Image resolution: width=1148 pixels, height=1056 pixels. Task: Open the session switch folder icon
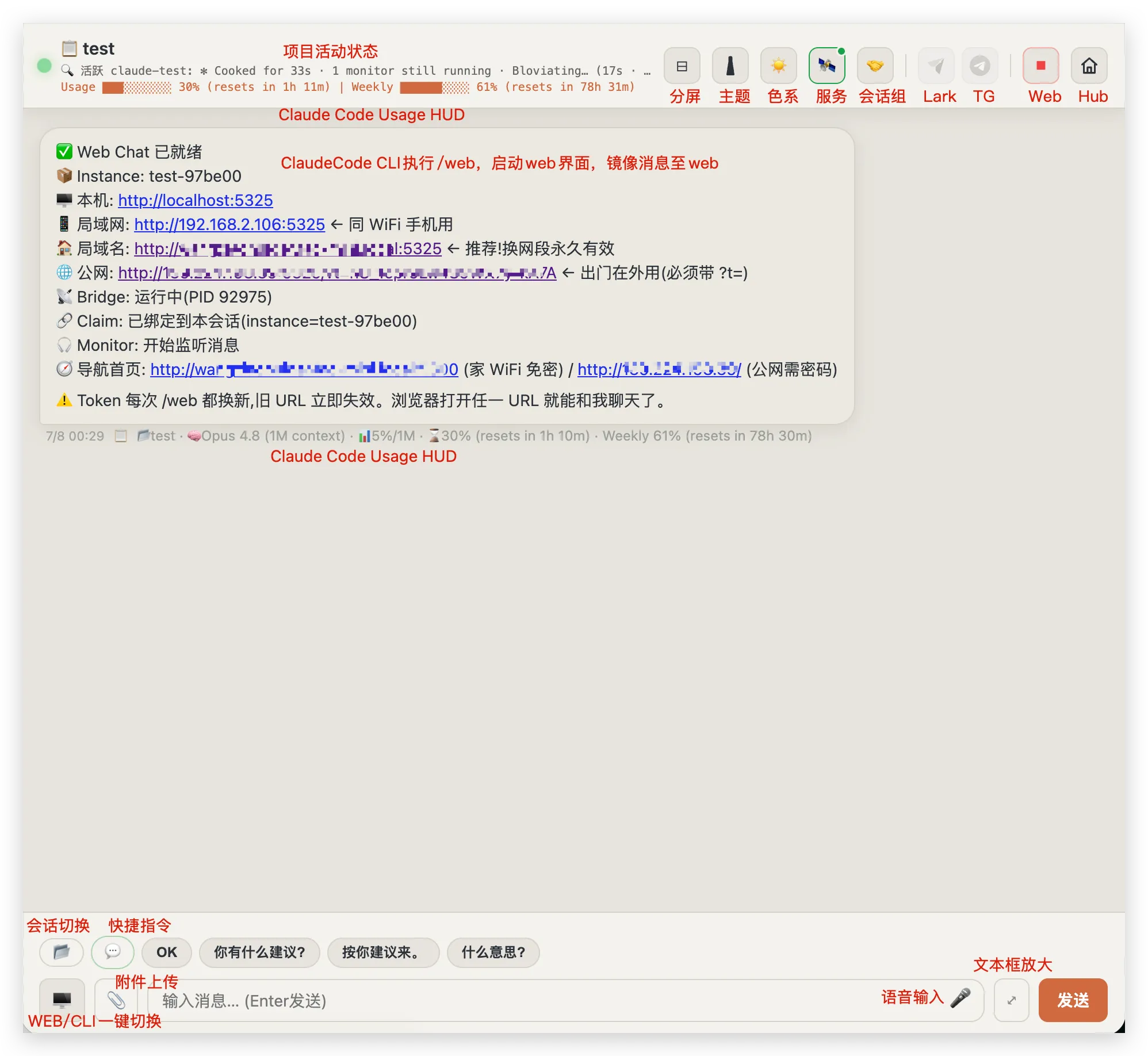pos(62,952)
